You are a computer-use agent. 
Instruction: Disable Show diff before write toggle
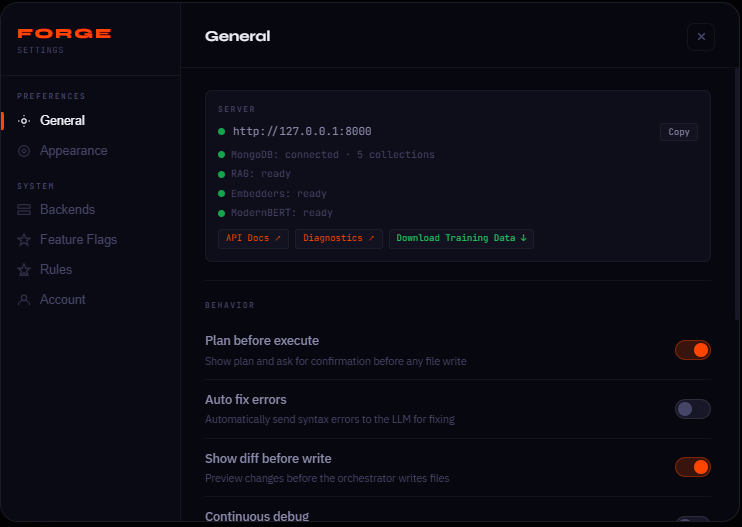point(693,467)
